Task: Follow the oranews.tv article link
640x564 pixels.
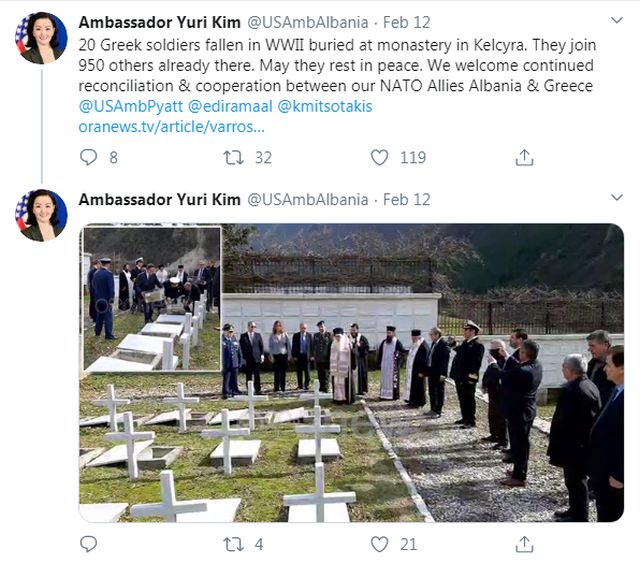Action: coord(171,127)
